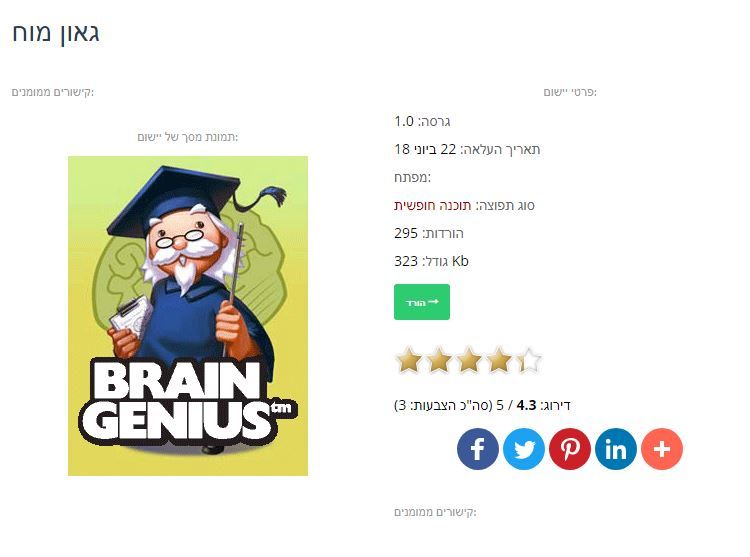Select the version 1.0 text
Viewport: 750px width, 557px height.
tap(404, 121)
